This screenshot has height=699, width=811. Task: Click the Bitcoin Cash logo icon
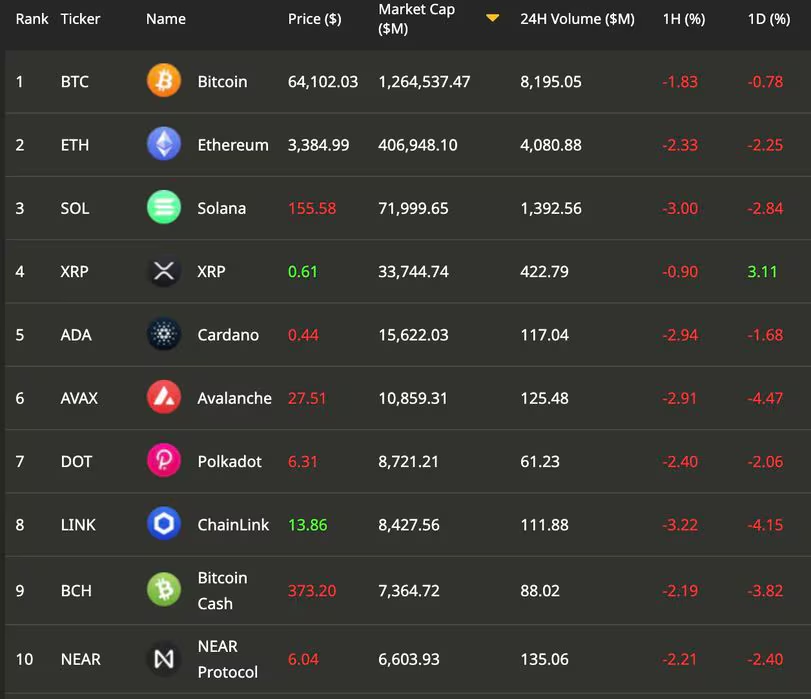coord(164,590)
